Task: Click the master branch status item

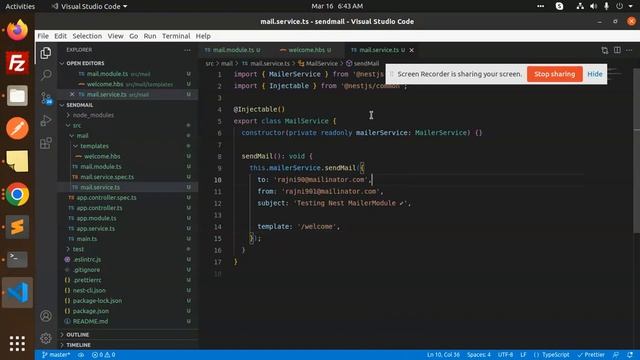Action: [56, 355]
